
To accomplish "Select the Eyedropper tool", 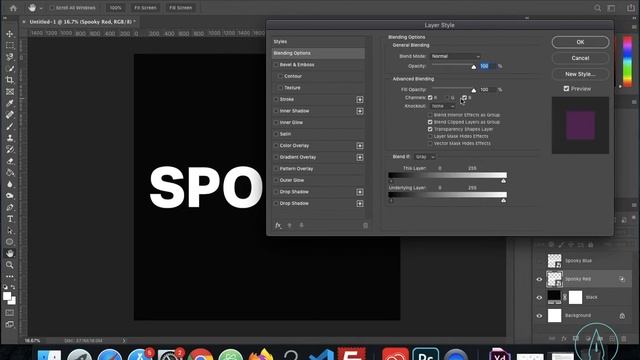I will [10, 103].
